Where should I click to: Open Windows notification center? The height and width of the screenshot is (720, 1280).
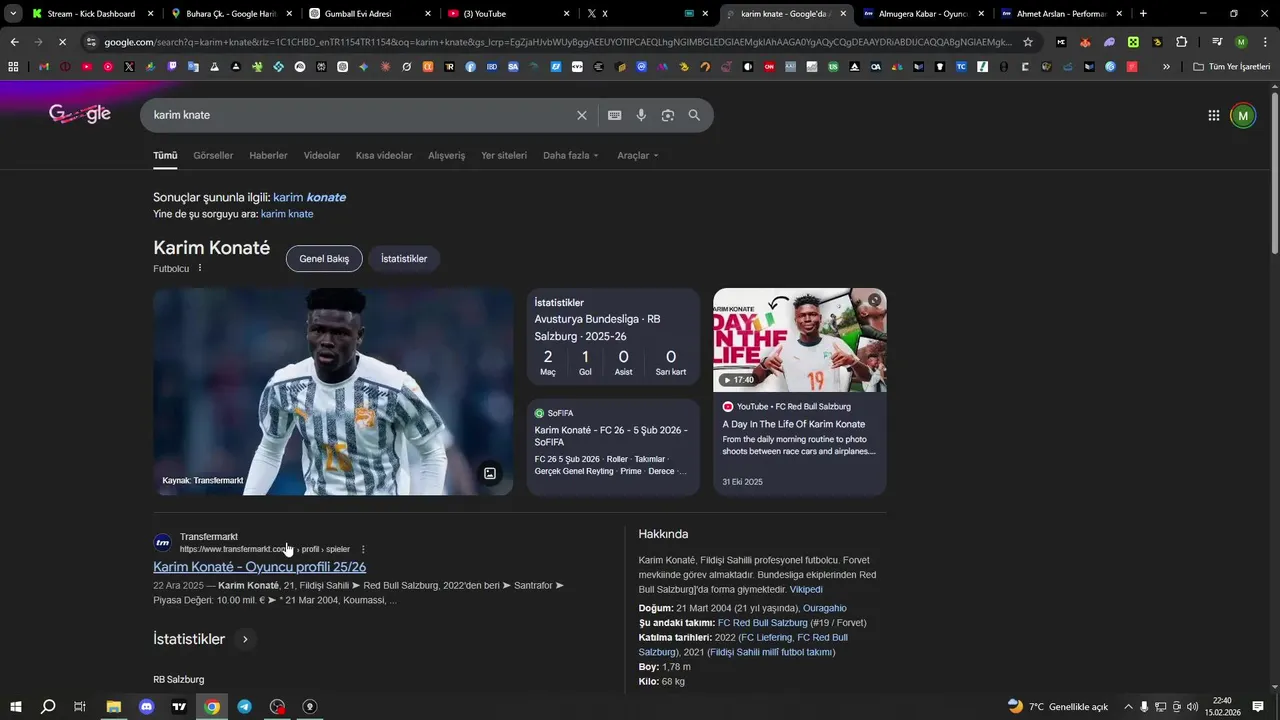[x=1259, y=706]
